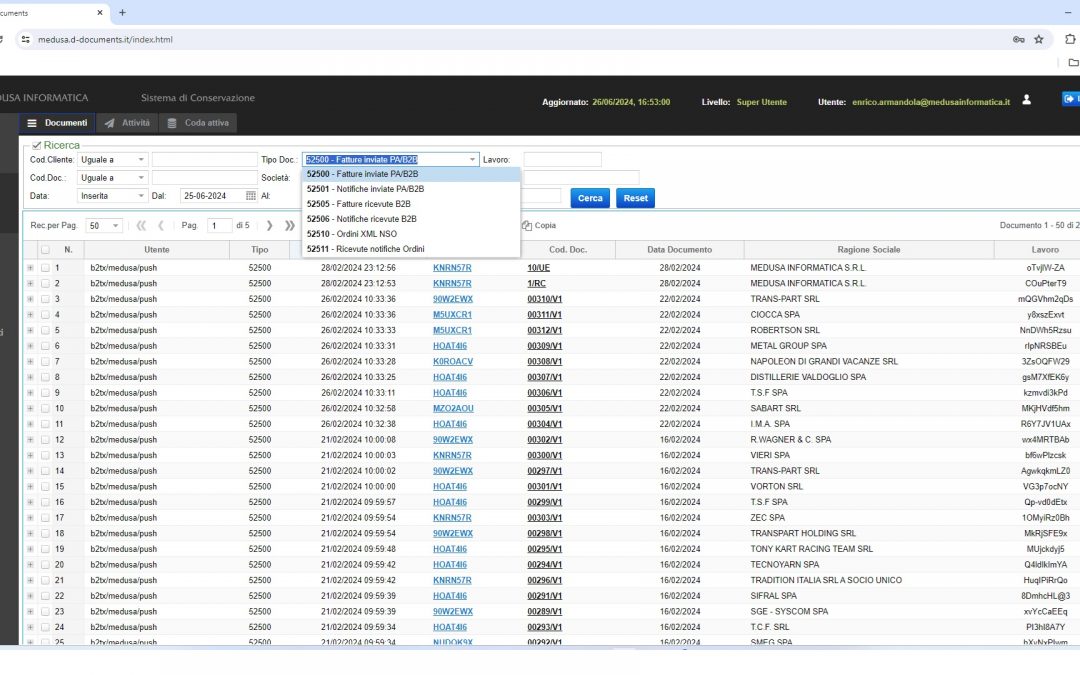Expand row 5 details

click(x=30, y=330)
